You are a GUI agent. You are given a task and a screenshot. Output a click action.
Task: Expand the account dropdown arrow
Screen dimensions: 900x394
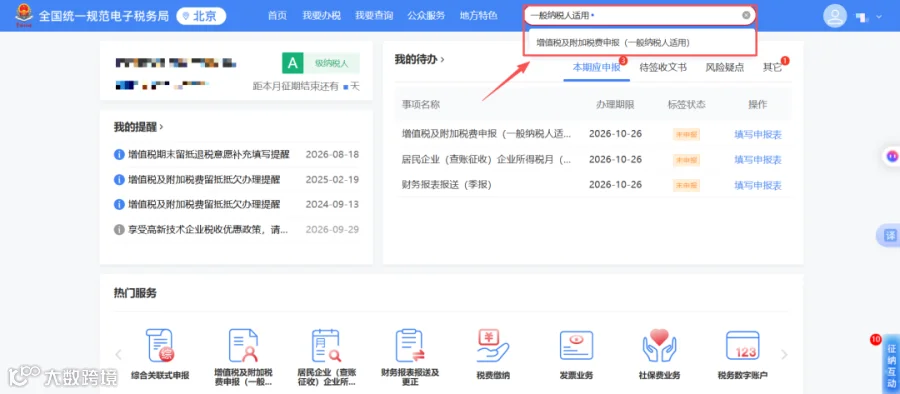pos(879,17)
